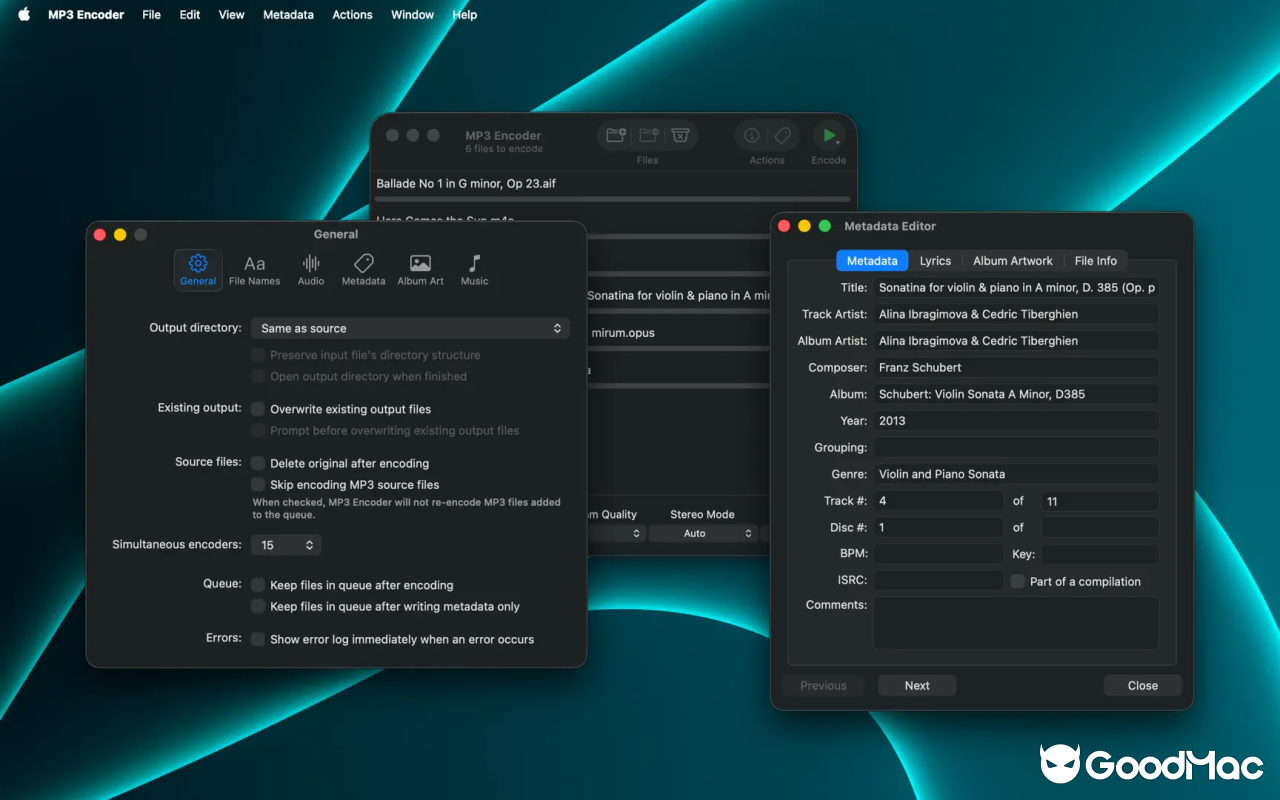Image resolution: width=1280 pixels, height=800 pixels.
Task: Click the Composer field with Franz Schubert
Action: [x=1016, y=367]
